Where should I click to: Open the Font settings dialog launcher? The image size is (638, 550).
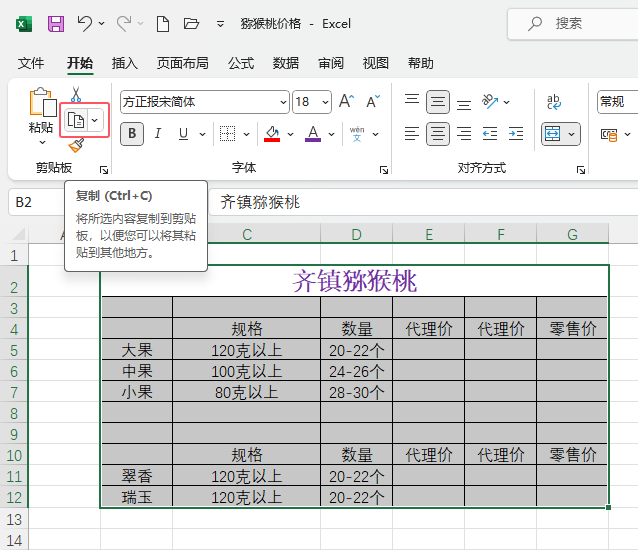(384, 170)
